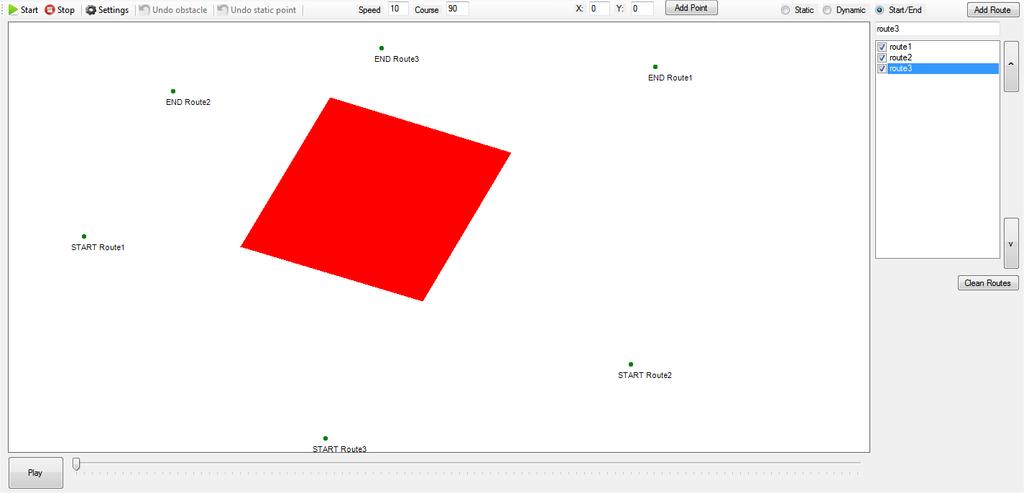1024x493 pixels.
Task: Select the Static radio button
Action: (785, 10)
